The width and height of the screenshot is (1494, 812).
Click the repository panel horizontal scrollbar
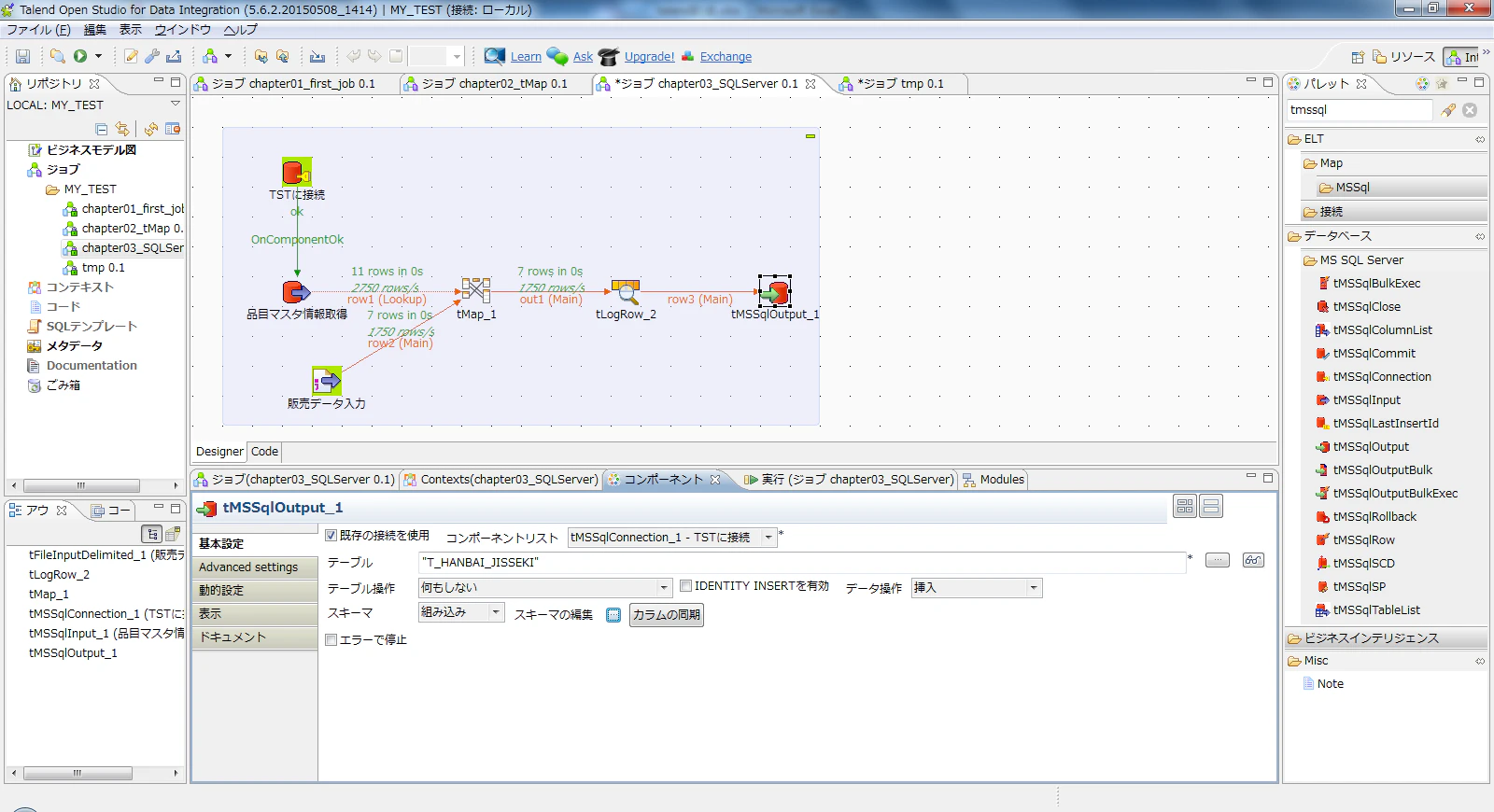[x=81, y=486]
